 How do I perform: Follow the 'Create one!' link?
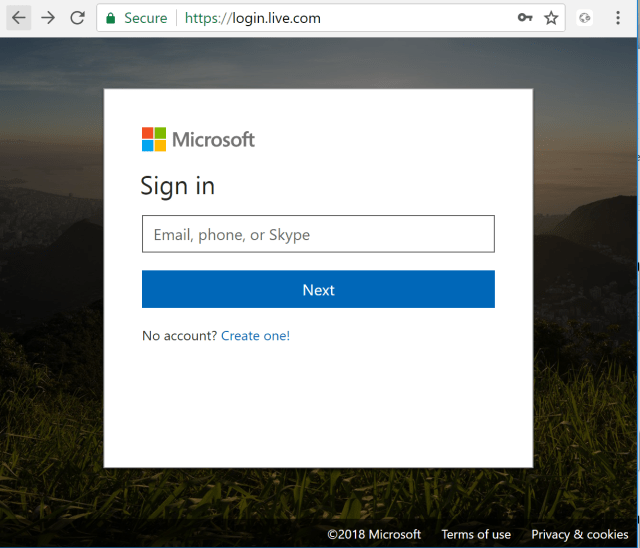click(255, 336)
